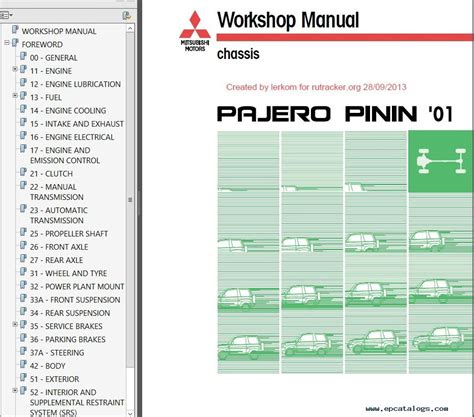The width and height of the screenshot is (474, 417).
Task: Collapse the FOREWORD bookmark tree
Action: 6,43
